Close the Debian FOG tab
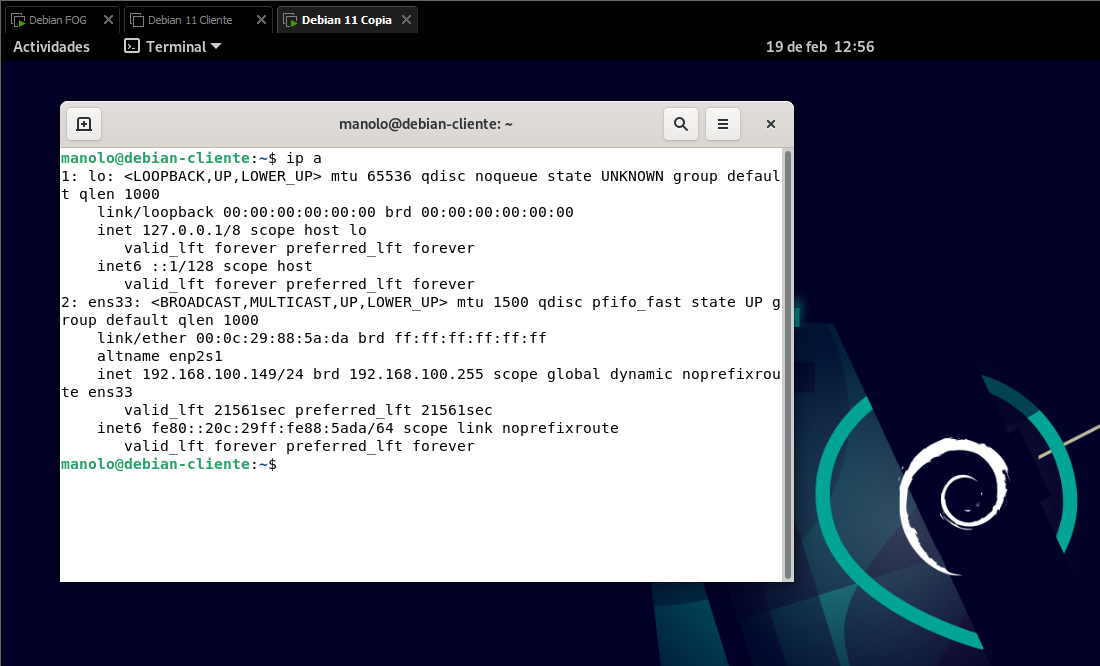 pyautogui.click(x=108, y=20)
